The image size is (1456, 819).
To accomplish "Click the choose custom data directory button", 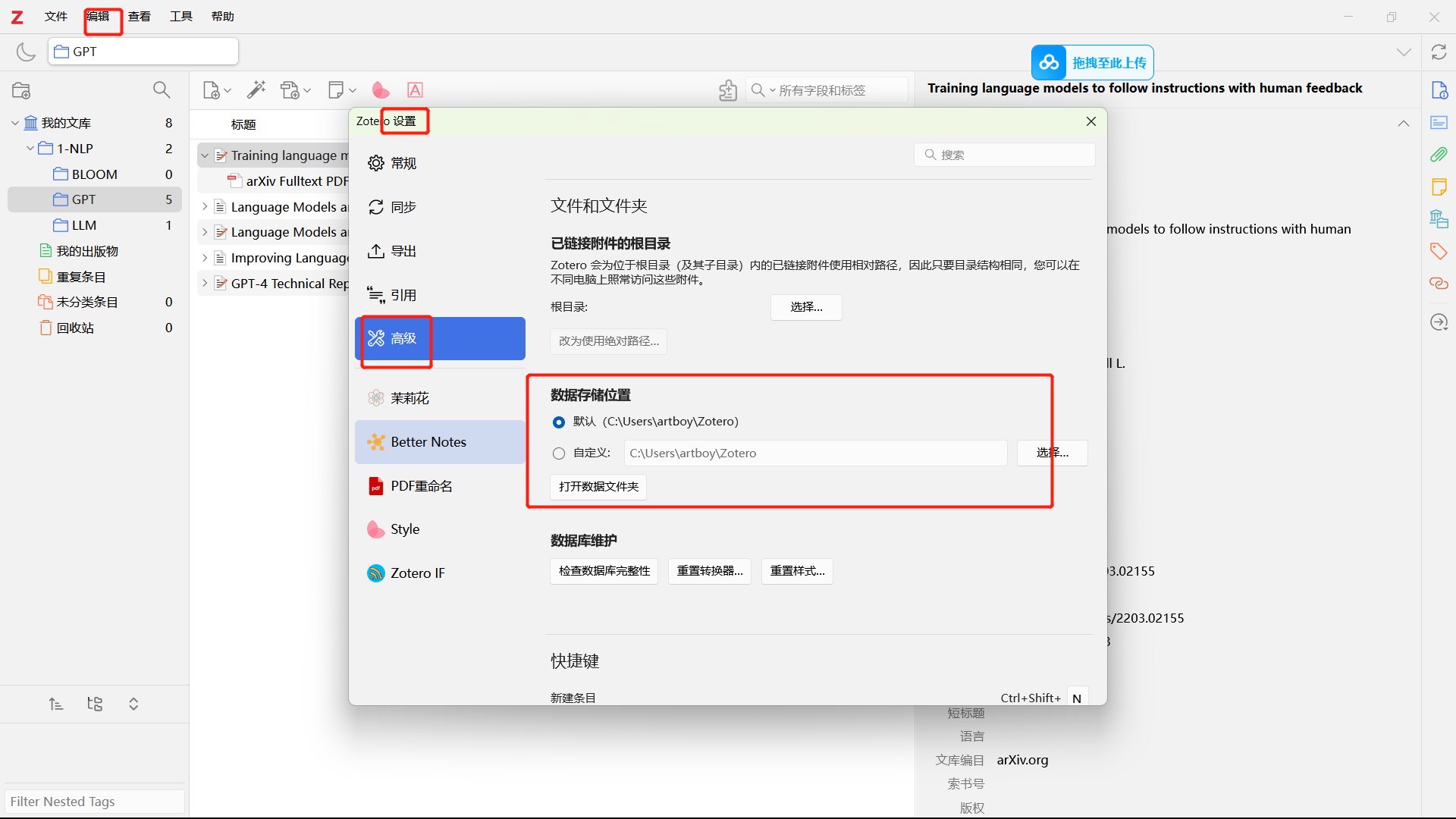I will tap(1053, 453).
